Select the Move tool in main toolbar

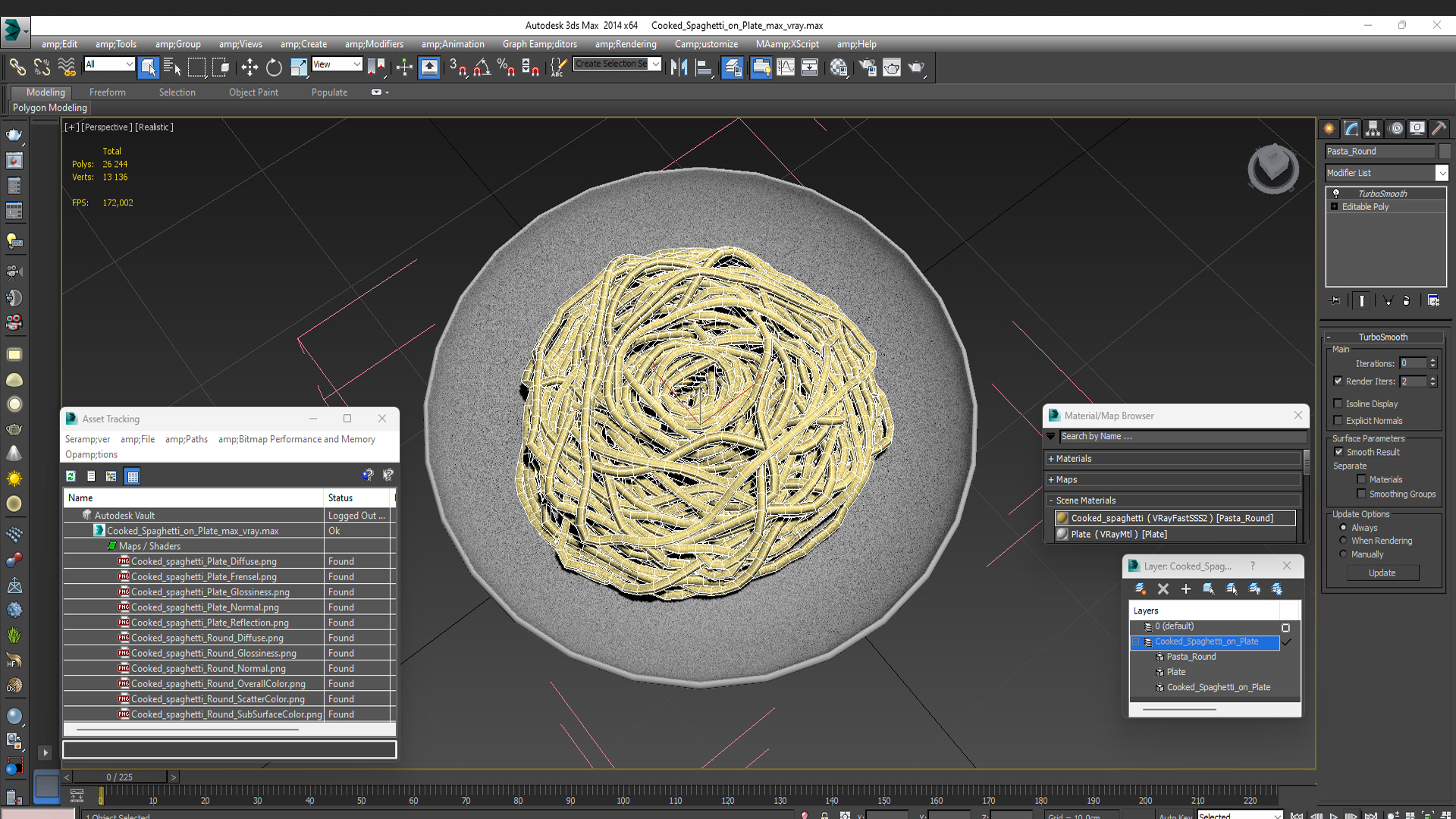pyautogui.click(x=249, y=67)
